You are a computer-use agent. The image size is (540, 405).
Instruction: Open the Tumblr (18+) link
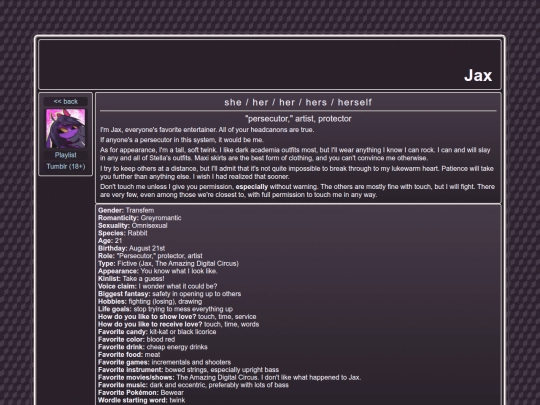65,166
